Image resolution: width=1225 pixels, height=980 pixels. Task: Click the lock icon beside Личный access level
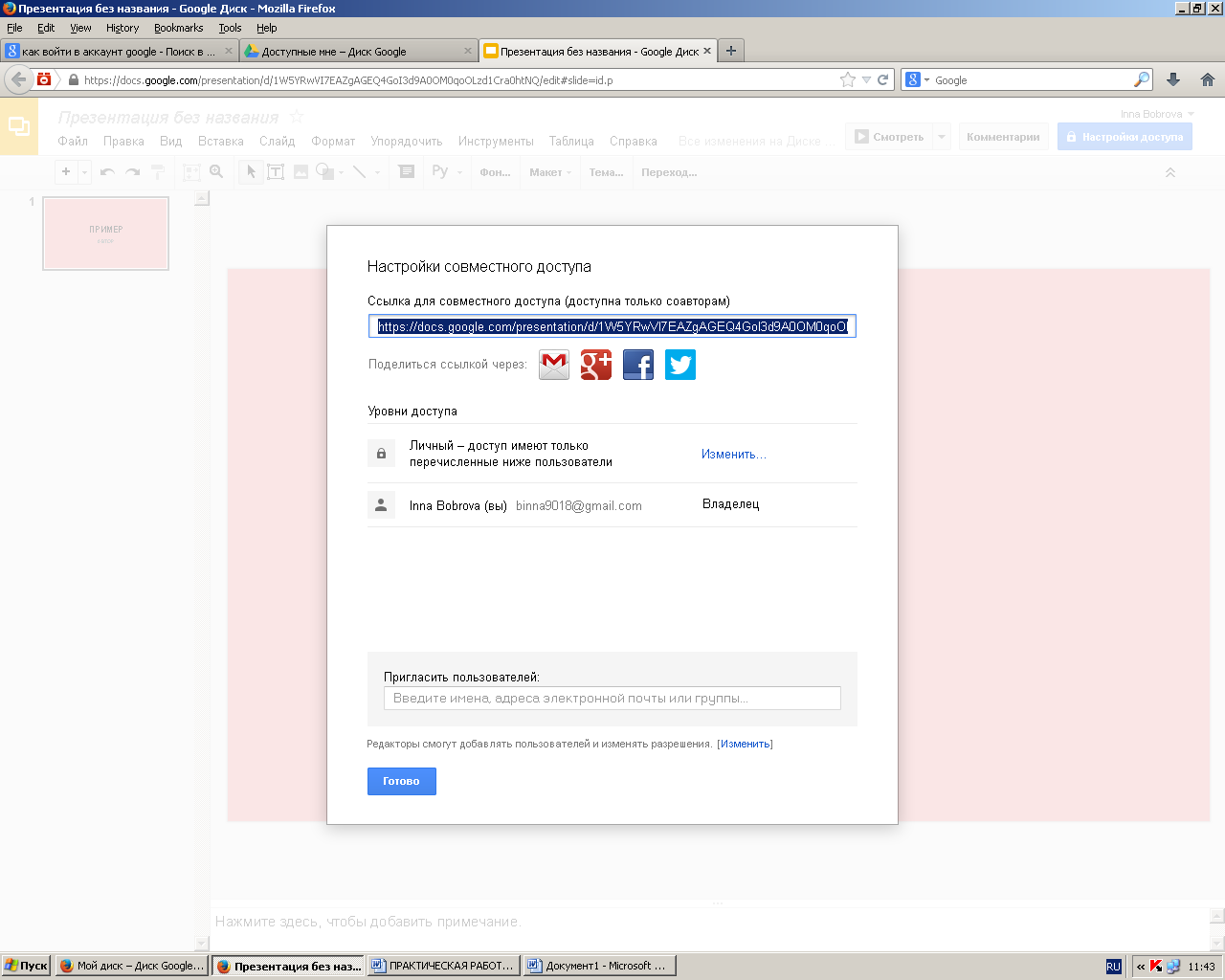(381, 454)
